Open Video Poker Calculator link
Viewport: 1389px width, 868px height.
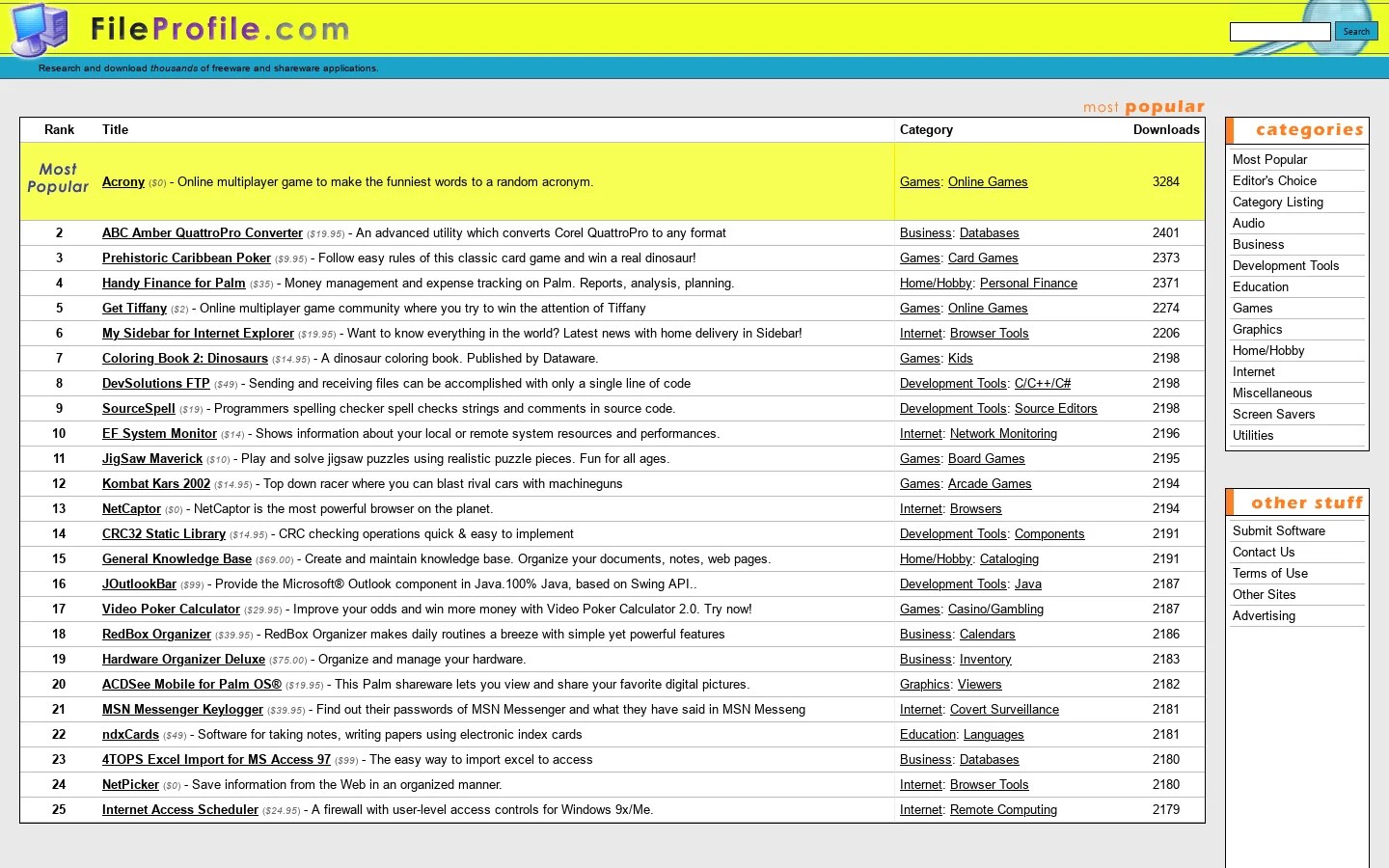[x=171, y=610]
